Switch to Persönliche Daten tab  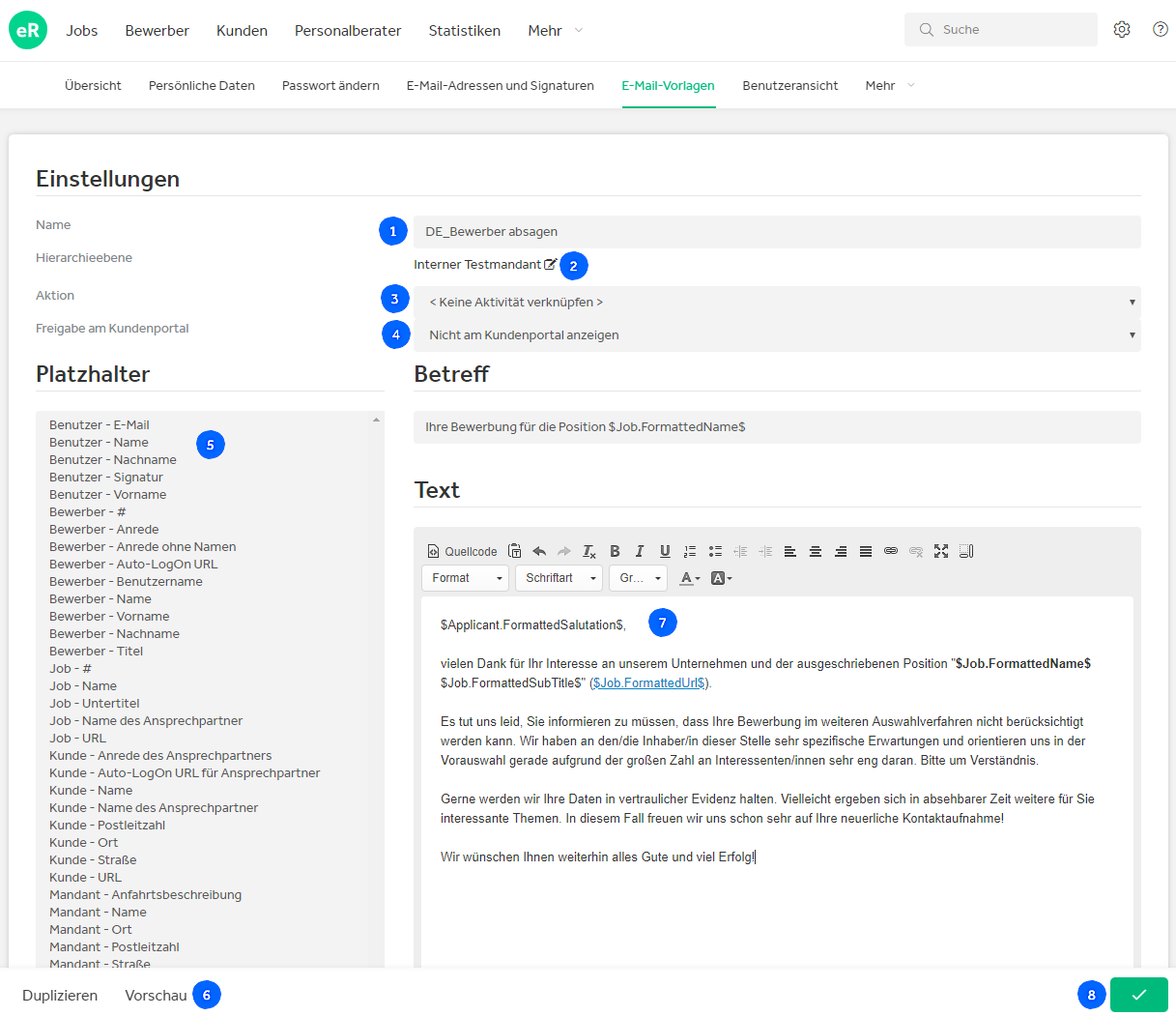(202, 85)
